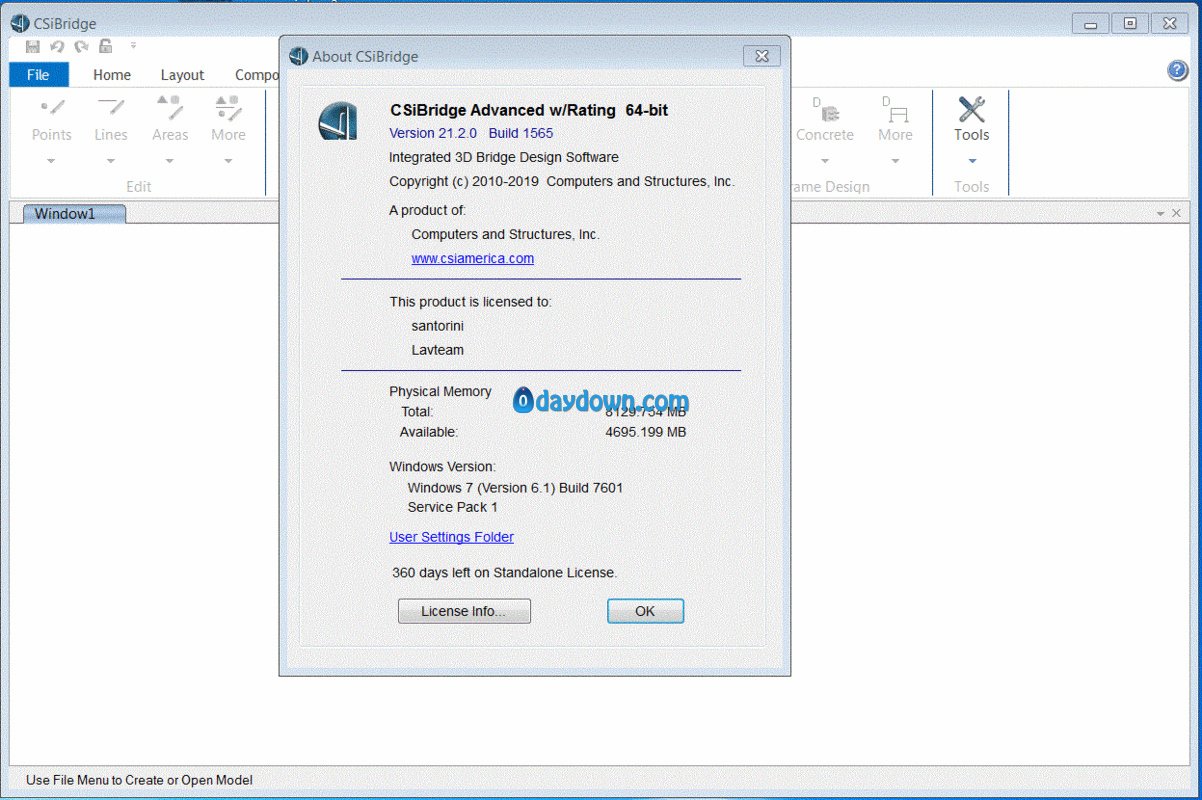Confirm the About dialog with OK

645,611
